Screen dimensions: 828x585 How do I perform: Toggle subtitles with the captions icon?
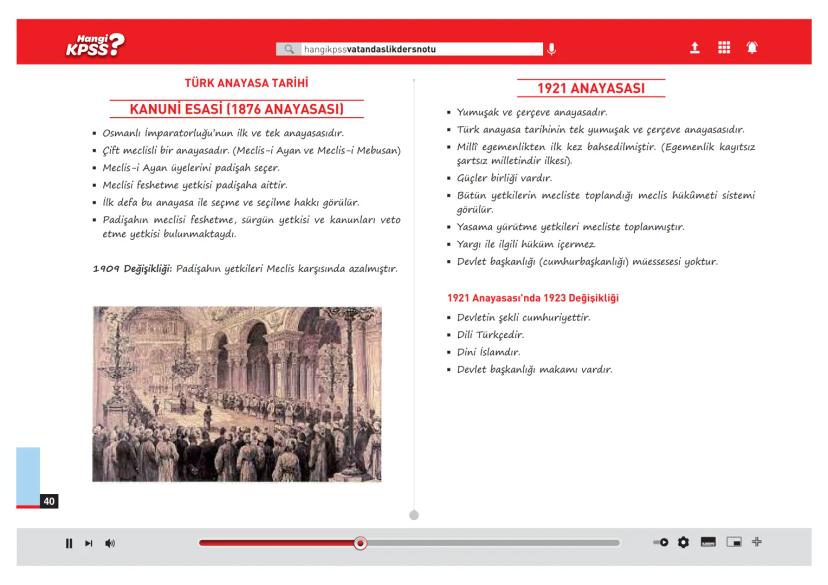click(709, 543)
